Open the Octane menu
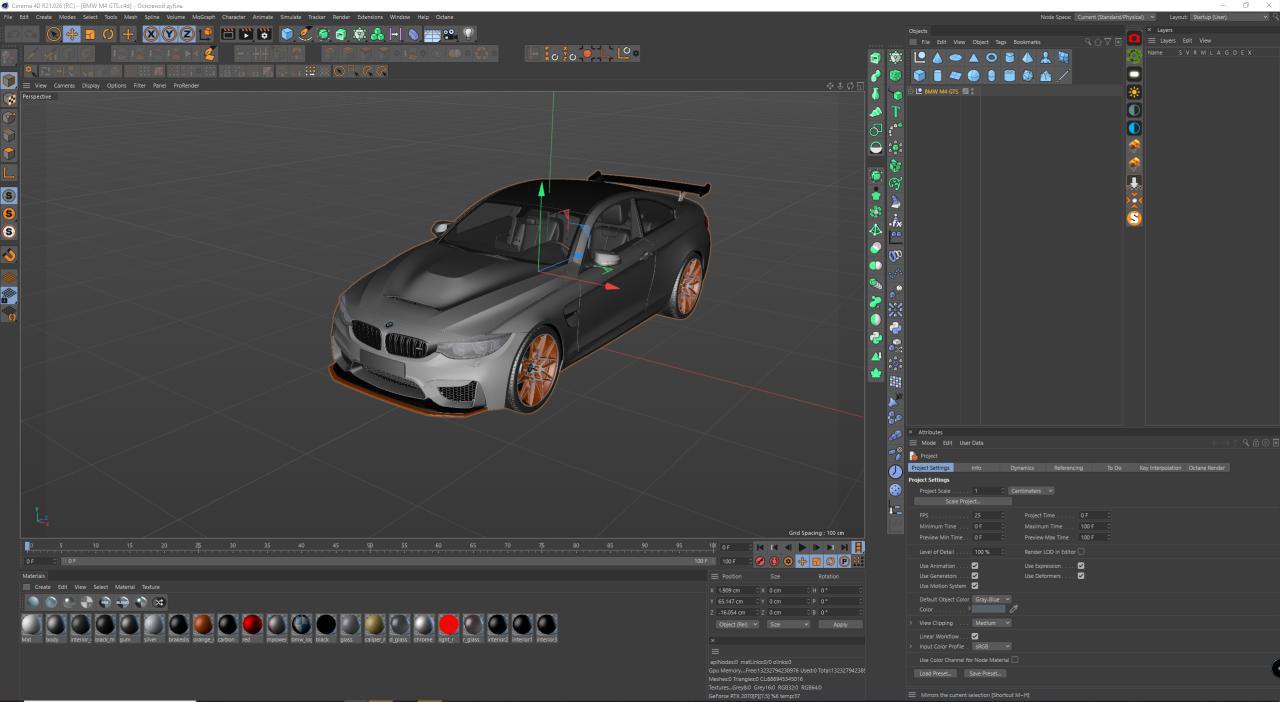 (444, 17)
